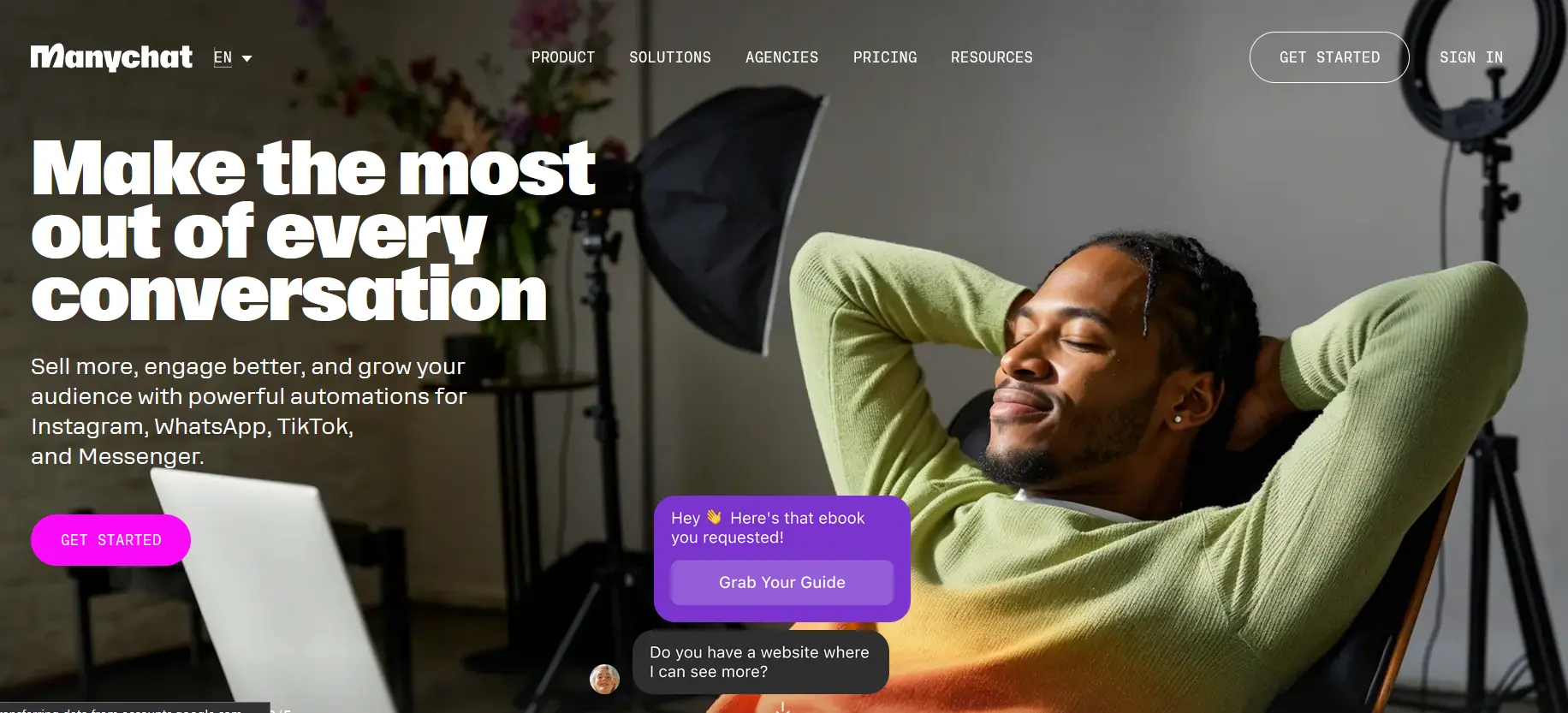Click the outlined Get Started button in header
The height and width of the screenshot is (713, 1568).
tap(1329, 57)
